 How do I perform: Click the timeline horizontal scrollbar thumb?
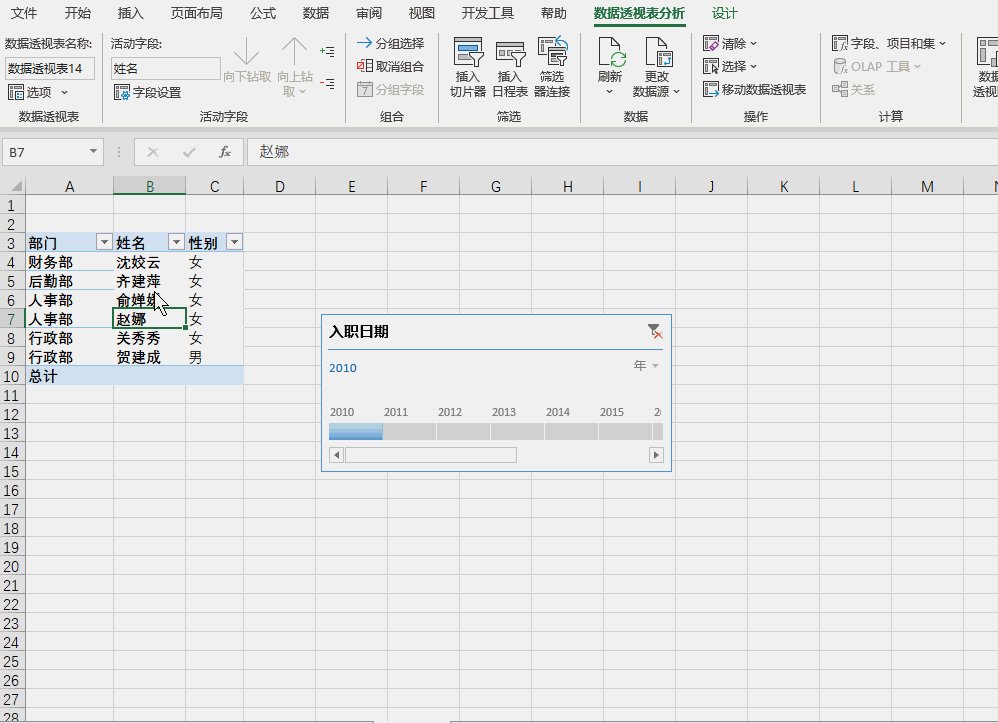pos(431,455)
